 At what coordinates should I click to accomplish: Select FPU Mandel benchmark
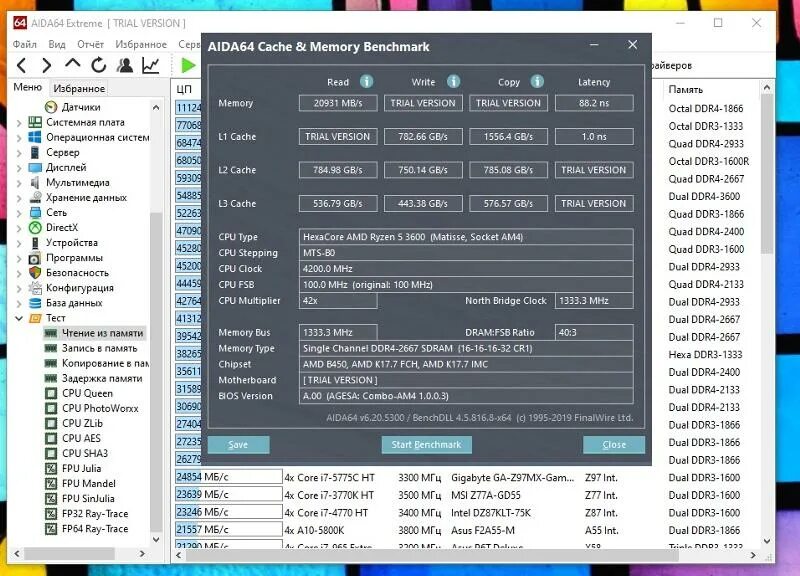coord(89,484)
